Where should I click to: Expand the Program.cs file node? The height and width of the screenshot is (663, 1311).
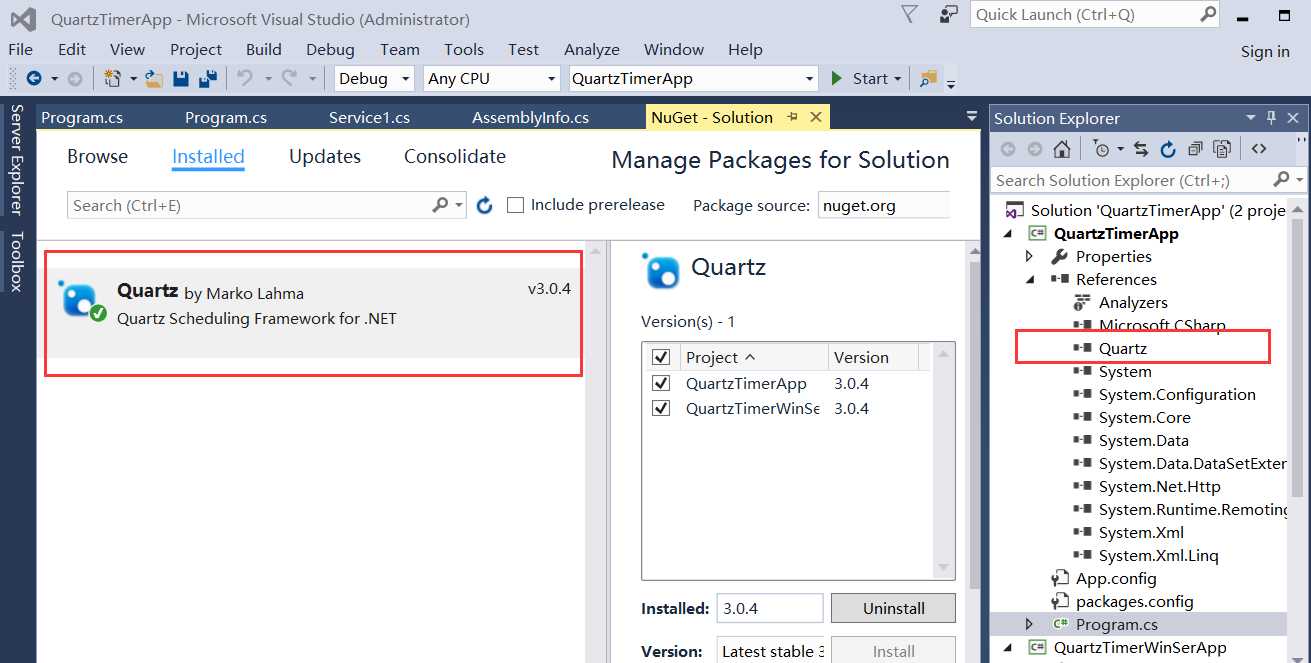(1030, 624)
